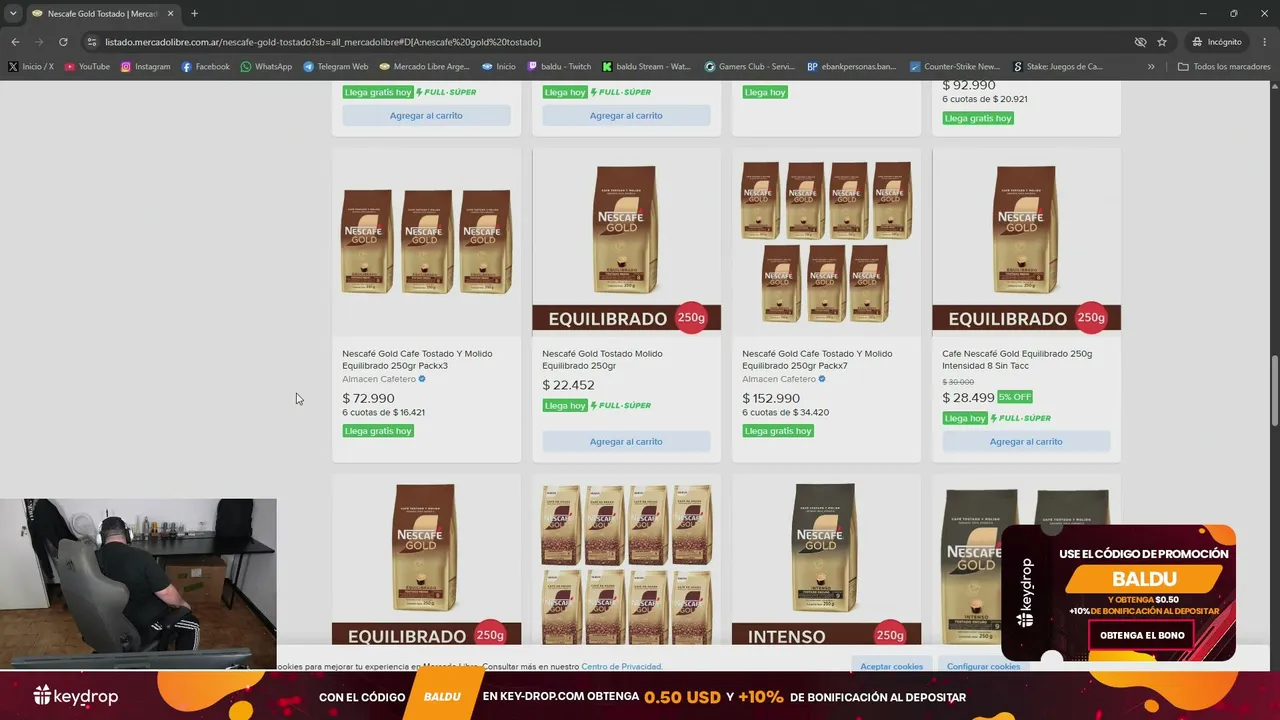This screenshot has height=720, width=1280.
Task: Click Configurar cookies button
Action: pyautogui.click(x=984, y=666)
